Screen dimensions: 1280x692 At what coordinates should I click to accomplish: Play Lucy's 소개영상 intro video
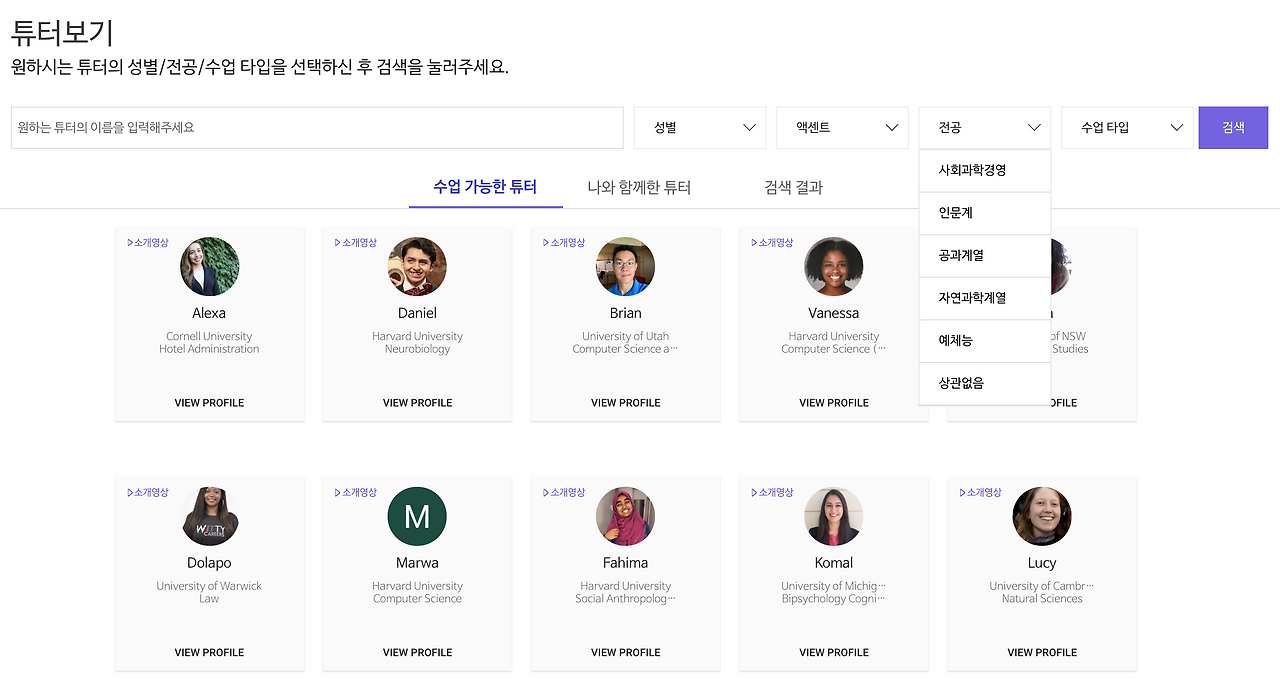tap(979, 491)
